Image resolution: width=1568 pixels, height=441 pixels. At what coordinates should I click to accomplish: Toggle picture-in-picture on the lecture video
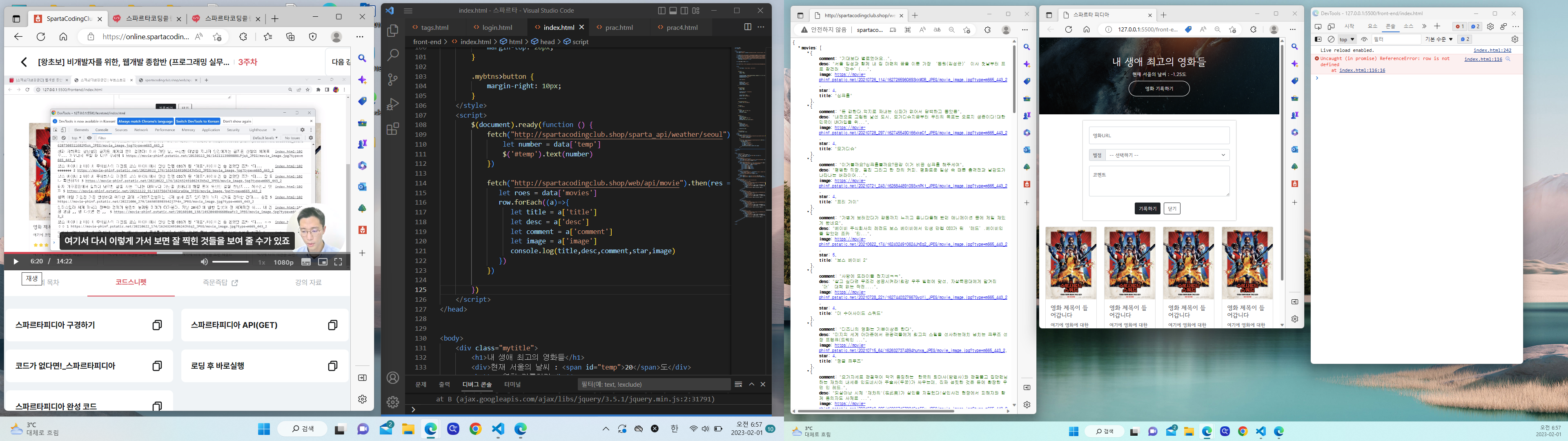point(323,262)
